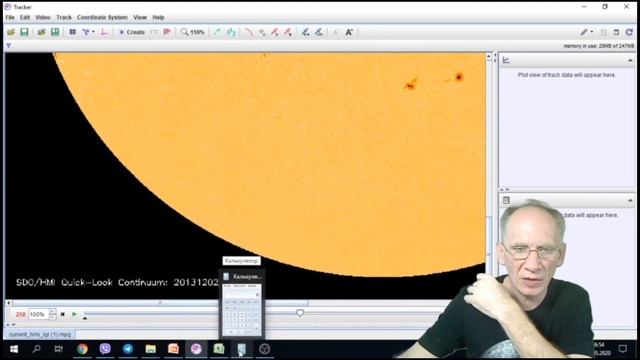Increase font size with large A
This screenshot has height=360, width=640.
coord(349,32)
